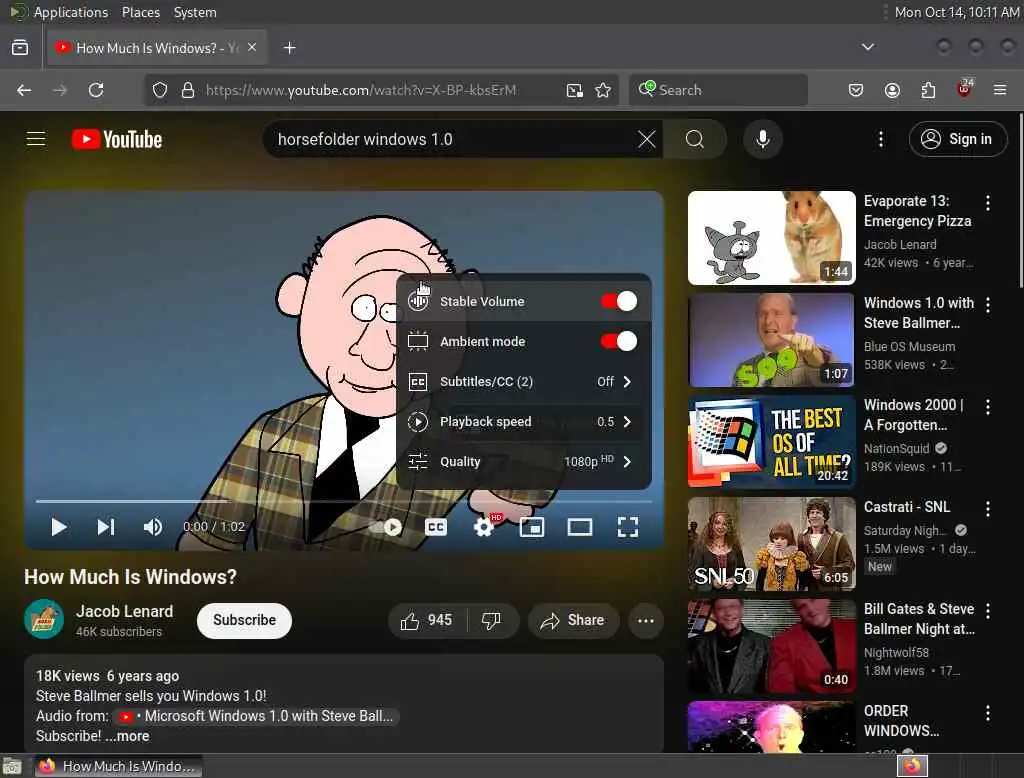Open options menu for ORDER WINDOWS video

[x=987, y=713]
